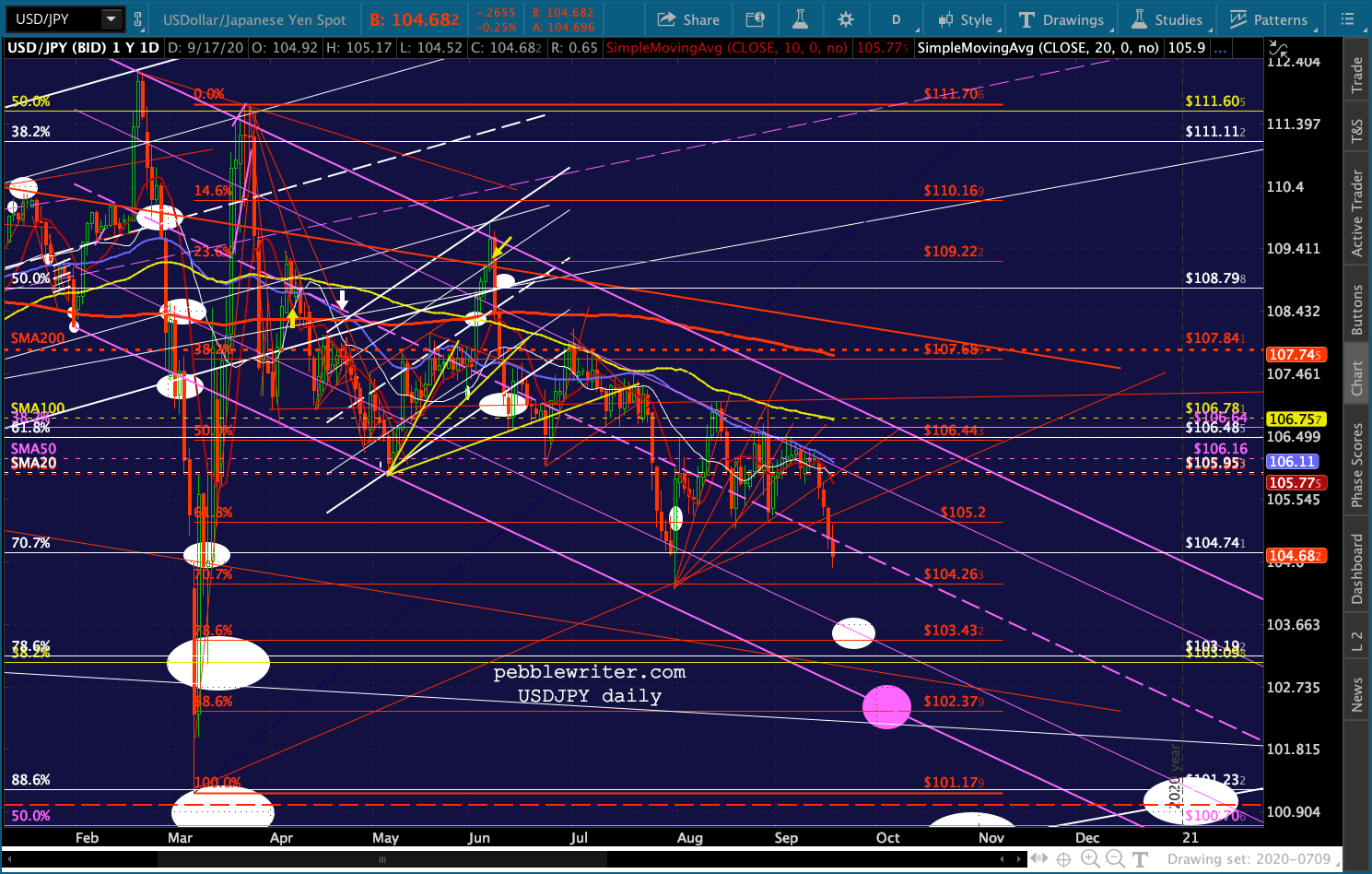1372x874 pixels.
Task: Click the 106.11 blue price bubble
Action: (1293, 462)
